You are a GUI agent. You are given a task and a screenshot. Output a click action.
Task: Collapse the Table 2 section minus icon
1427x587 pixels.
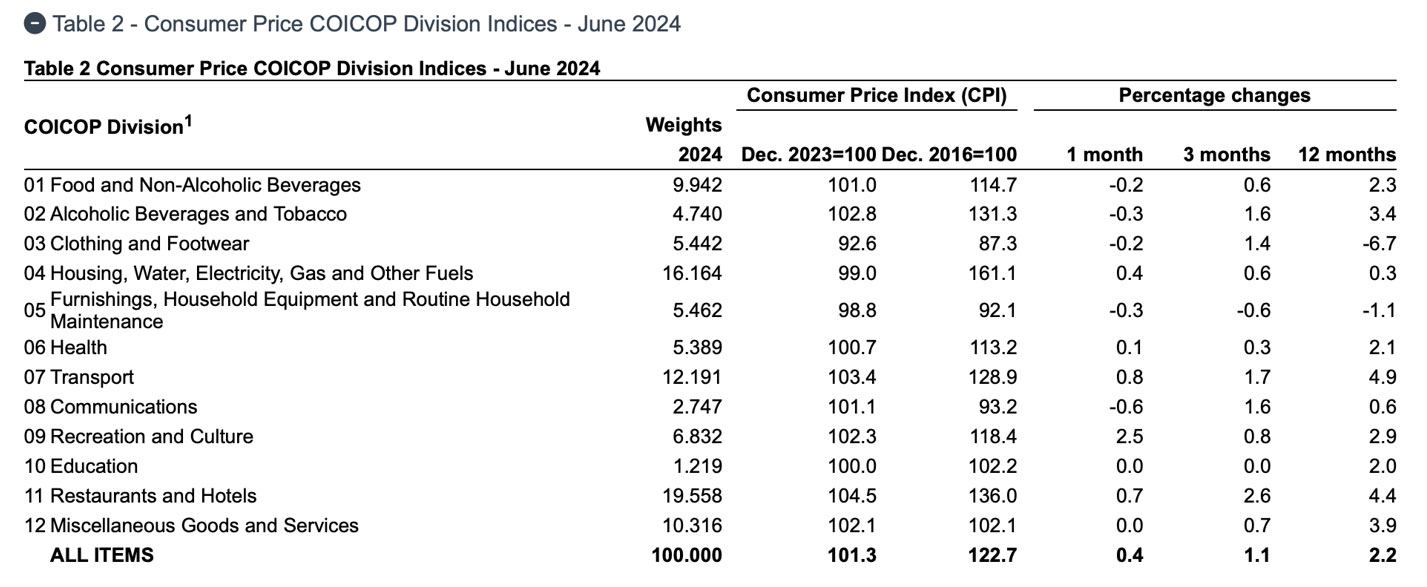pyautogui.click(x=35, y=24)
